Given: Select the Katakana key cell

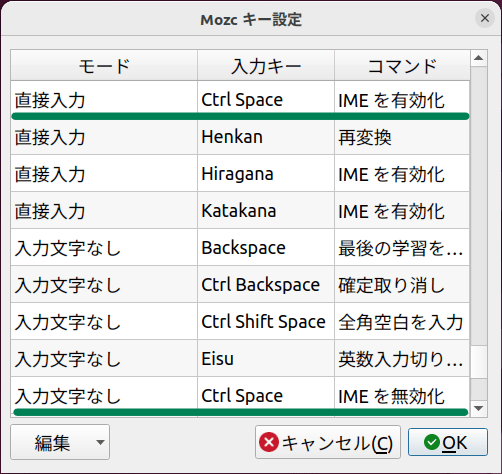Looking at the screenshot, I should [x=266, y=210].
